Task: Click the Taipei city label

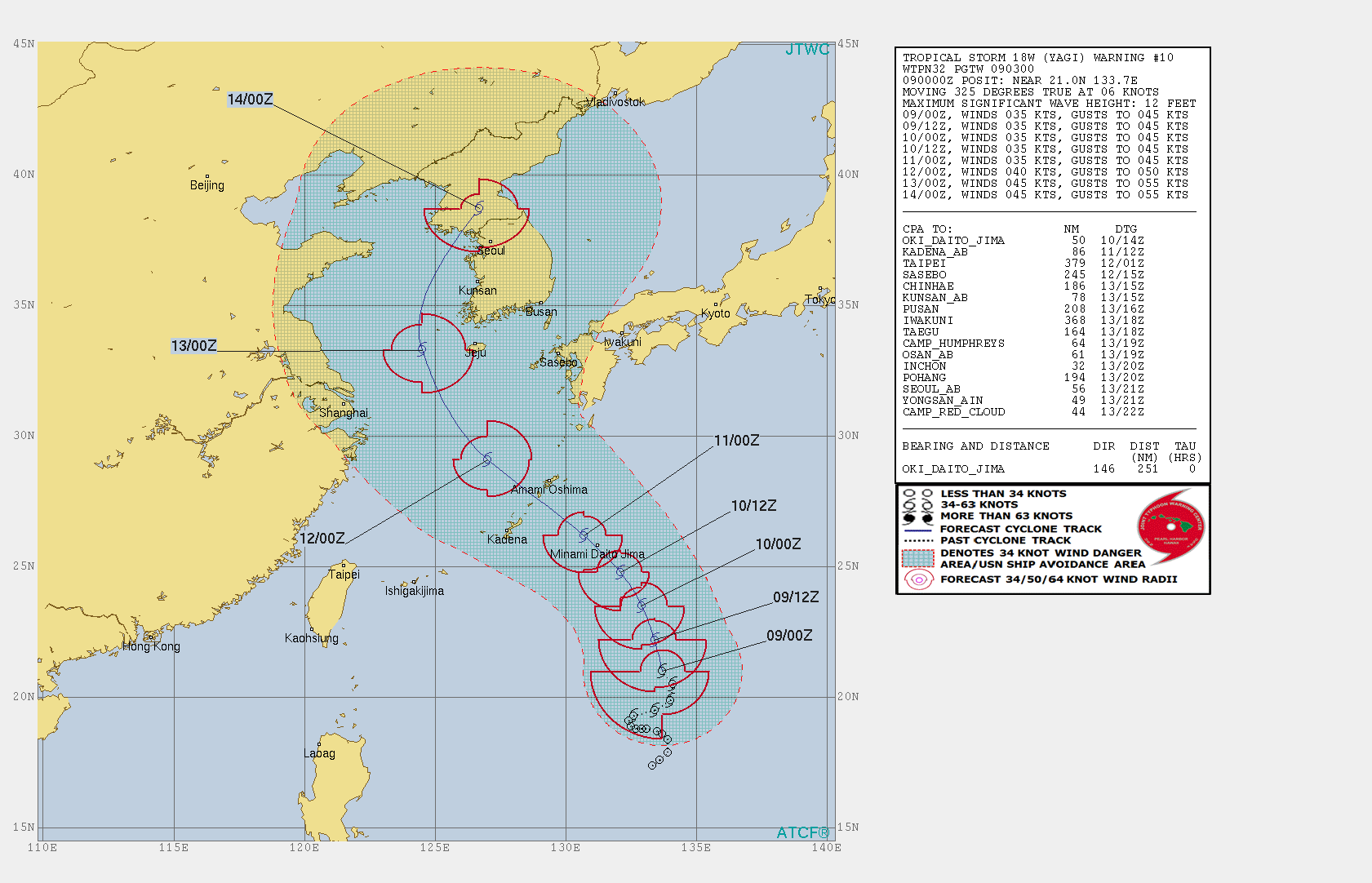Action: (344, 575)
